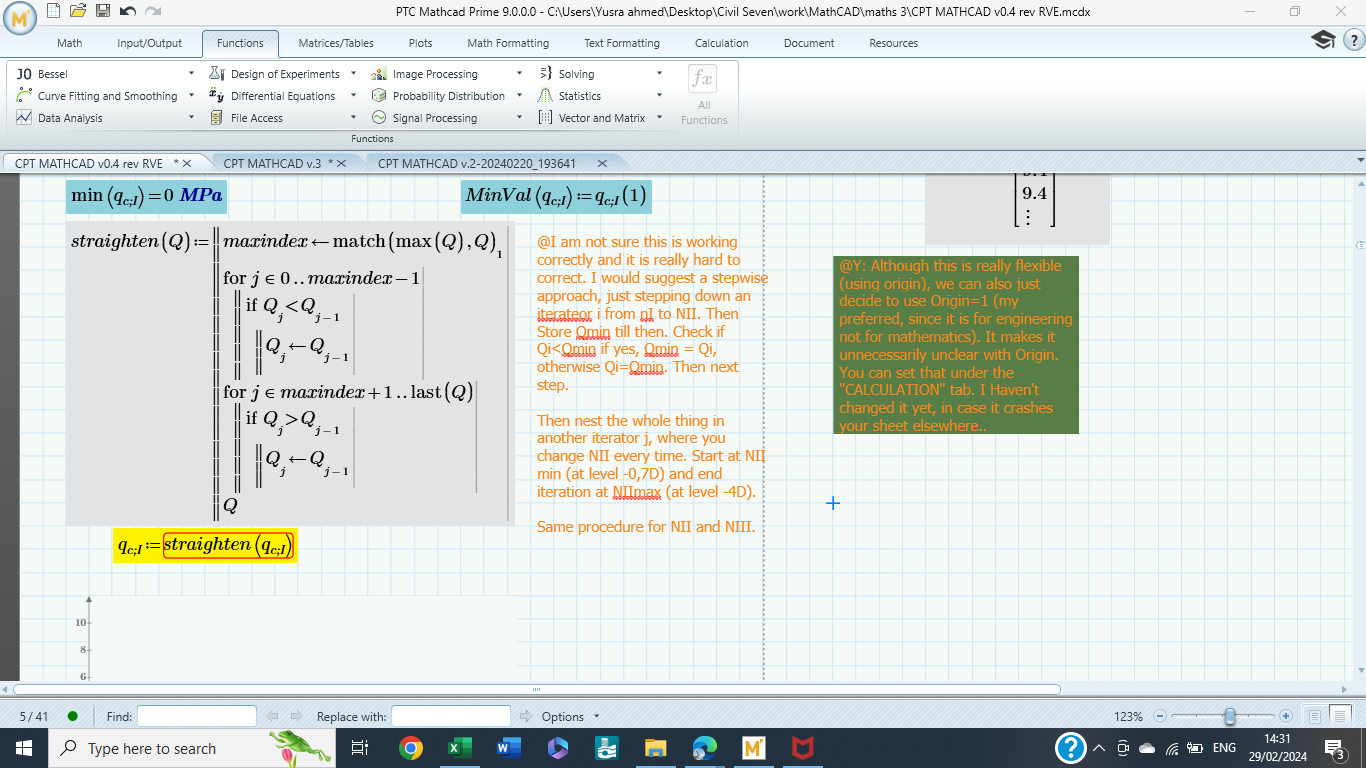The width and height of the screenshot is (1366, 768).
Task: Toggle draft view mode in status bar
Action: click(x=1315, y=716)
